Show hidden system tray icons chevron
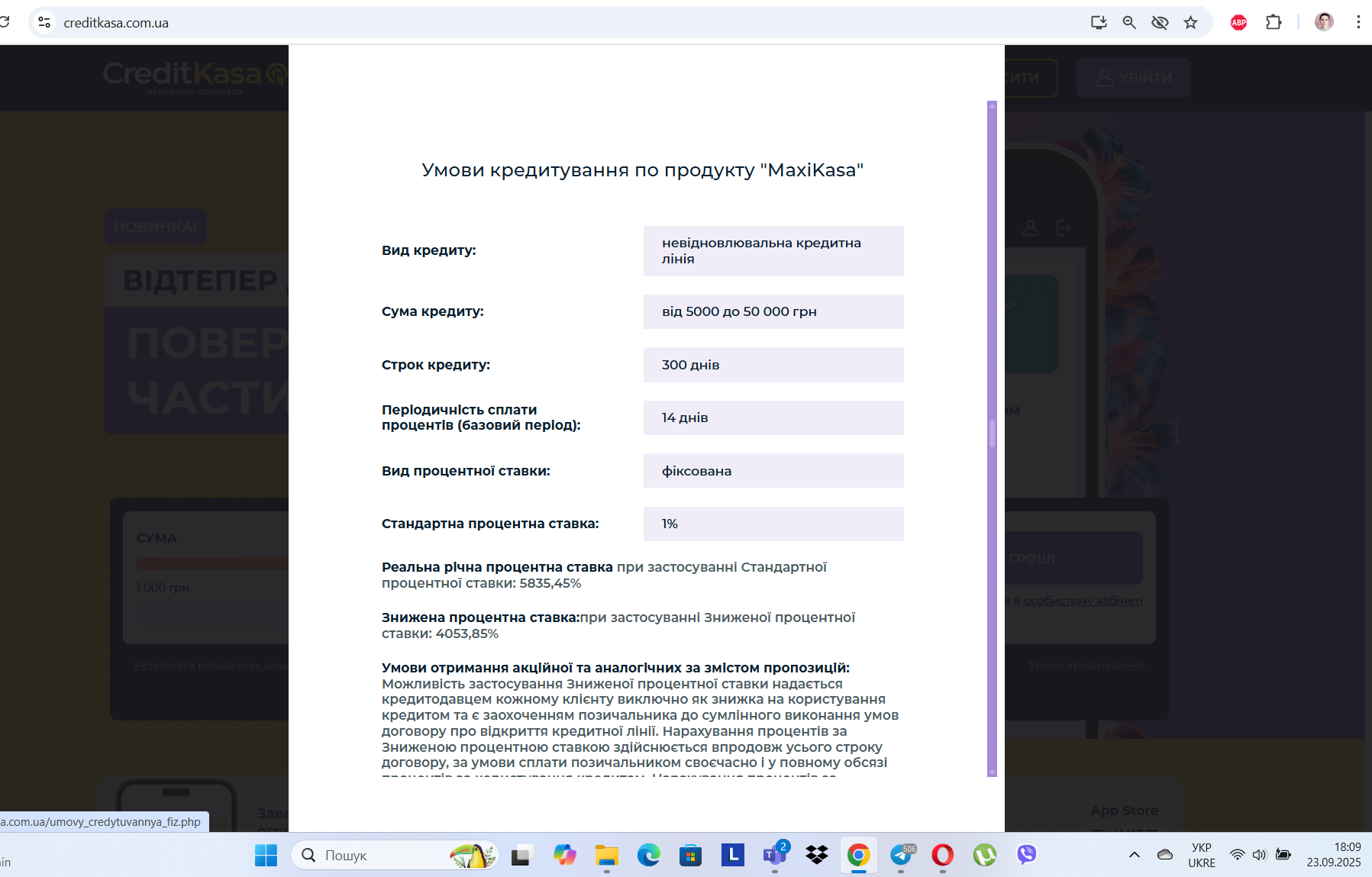The width and height of the screenshot is (1372, 877). (x=1135, y=855)
